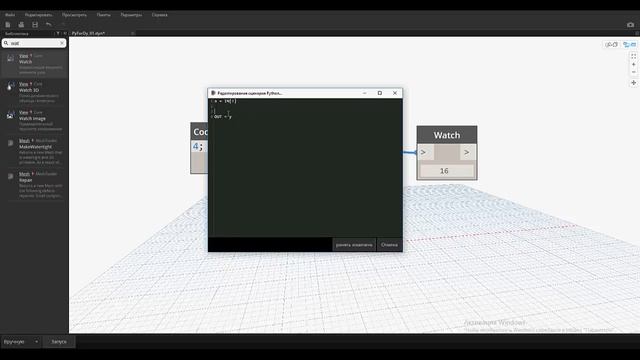The image size is (640, 360).
Task: Click the pan mode cross-arrows icon
Action: (633, 83)
